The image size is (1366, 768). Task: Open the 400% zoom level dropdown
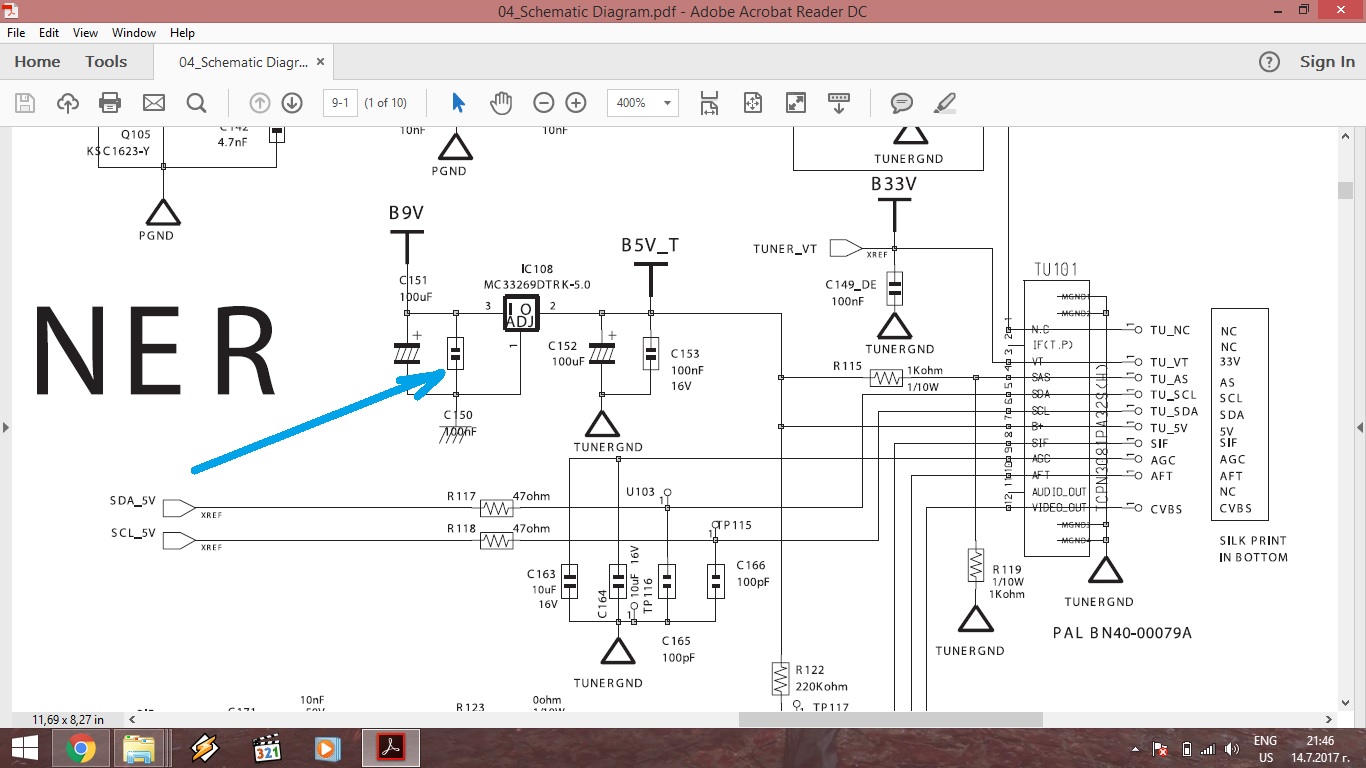coord(667,103)
